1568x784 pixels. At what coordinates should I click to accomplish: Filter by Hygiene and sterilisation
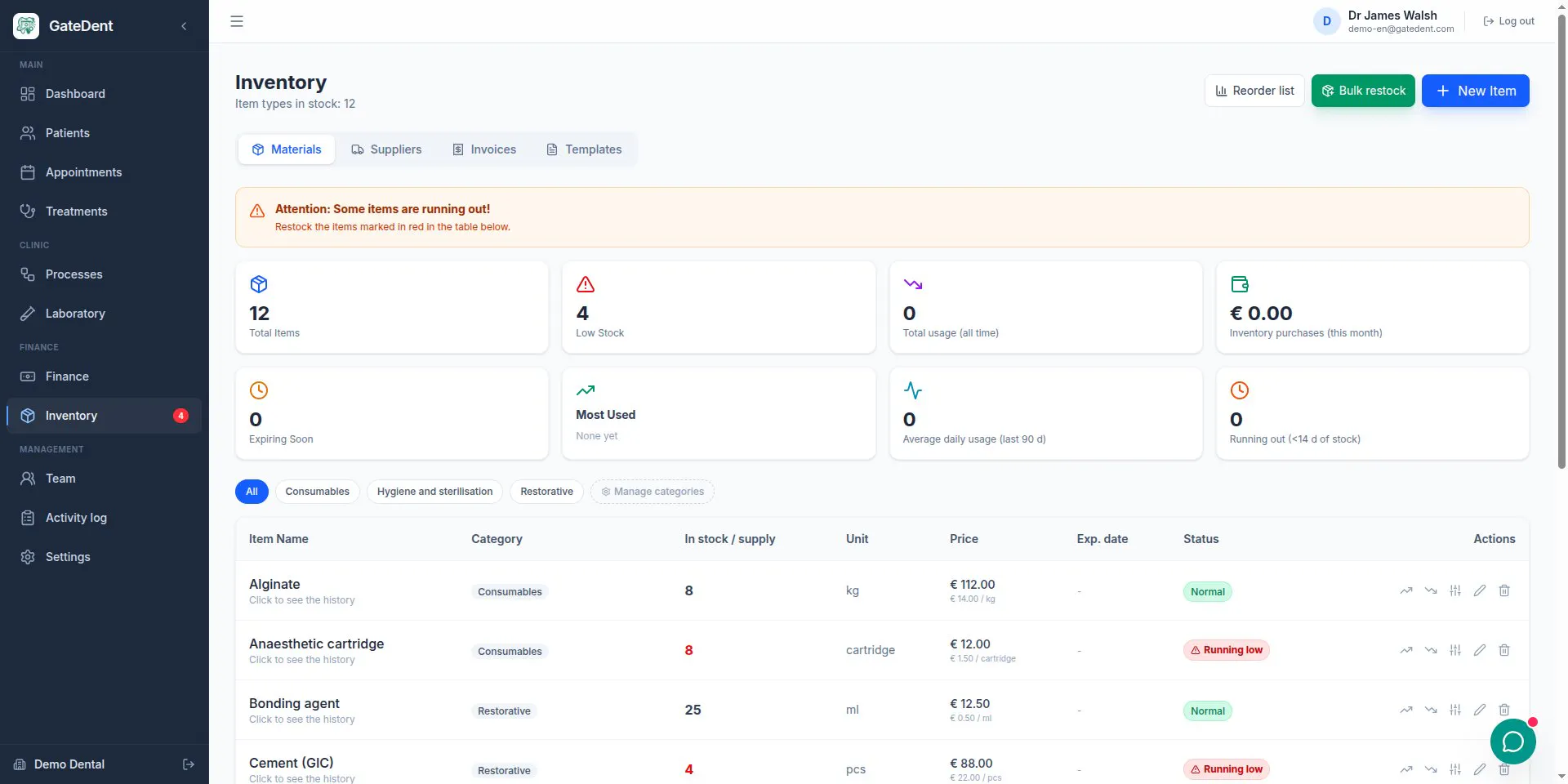tap(434, 492)
